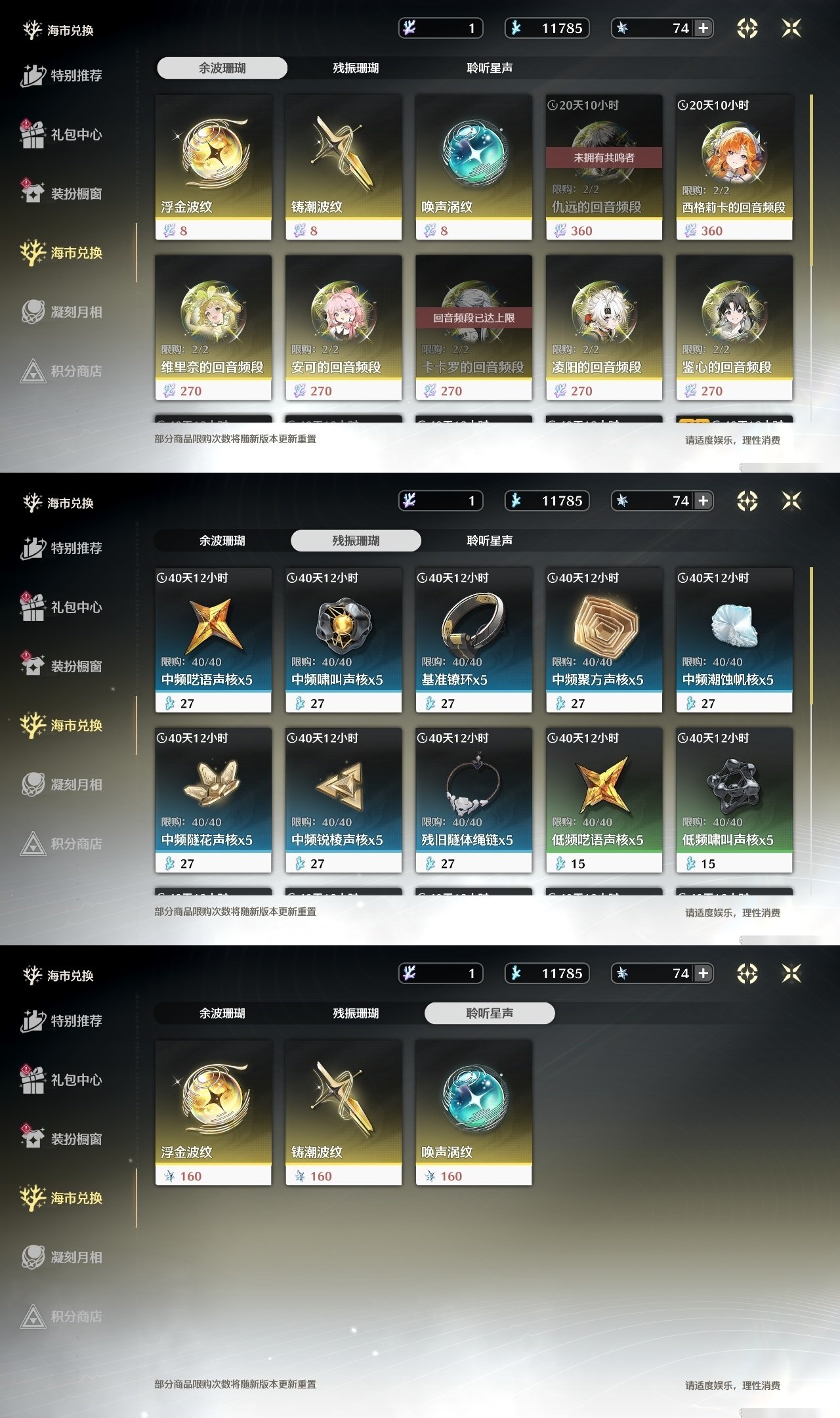Click the highlighted 聆听星声 tab
Screen dimensions: 840x1418
point(490,1013)
